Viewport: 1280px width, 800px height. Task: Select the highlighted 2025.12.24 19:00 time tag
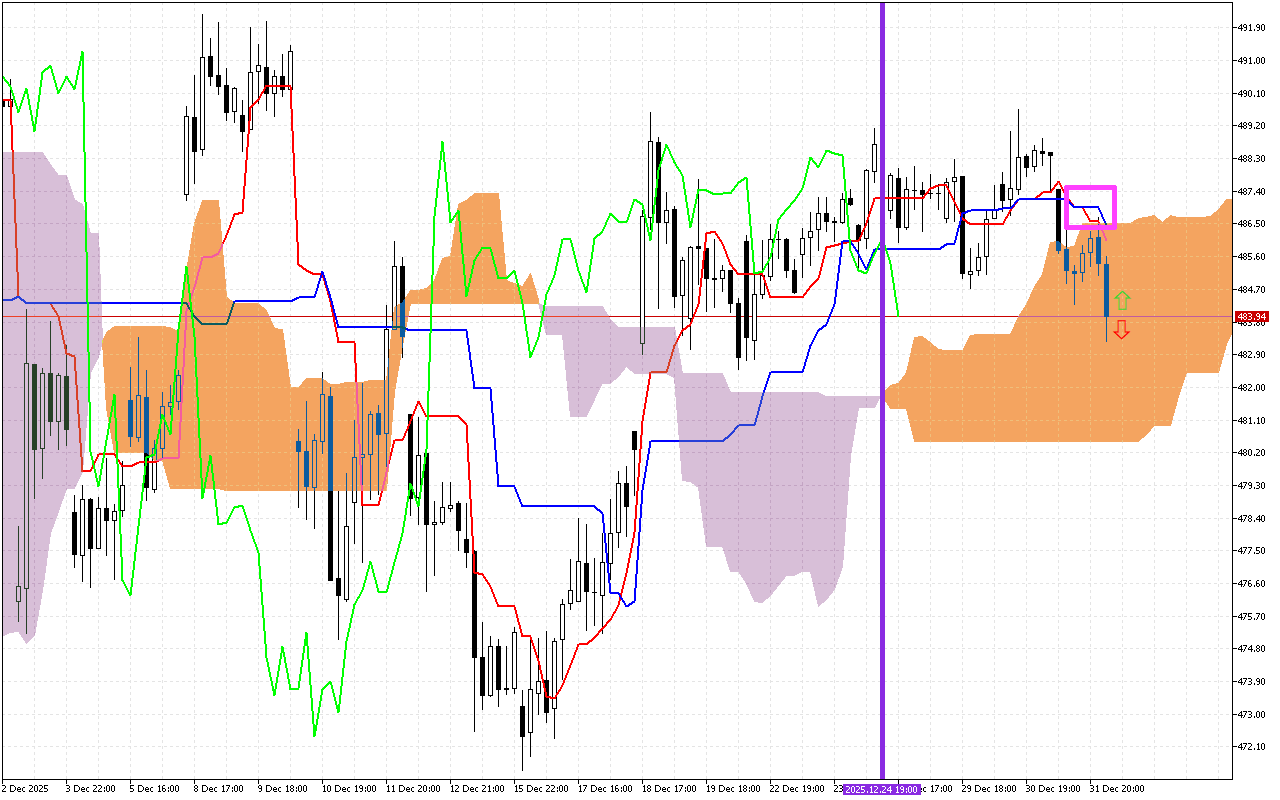pyautogui.click(x=880, y=789)
